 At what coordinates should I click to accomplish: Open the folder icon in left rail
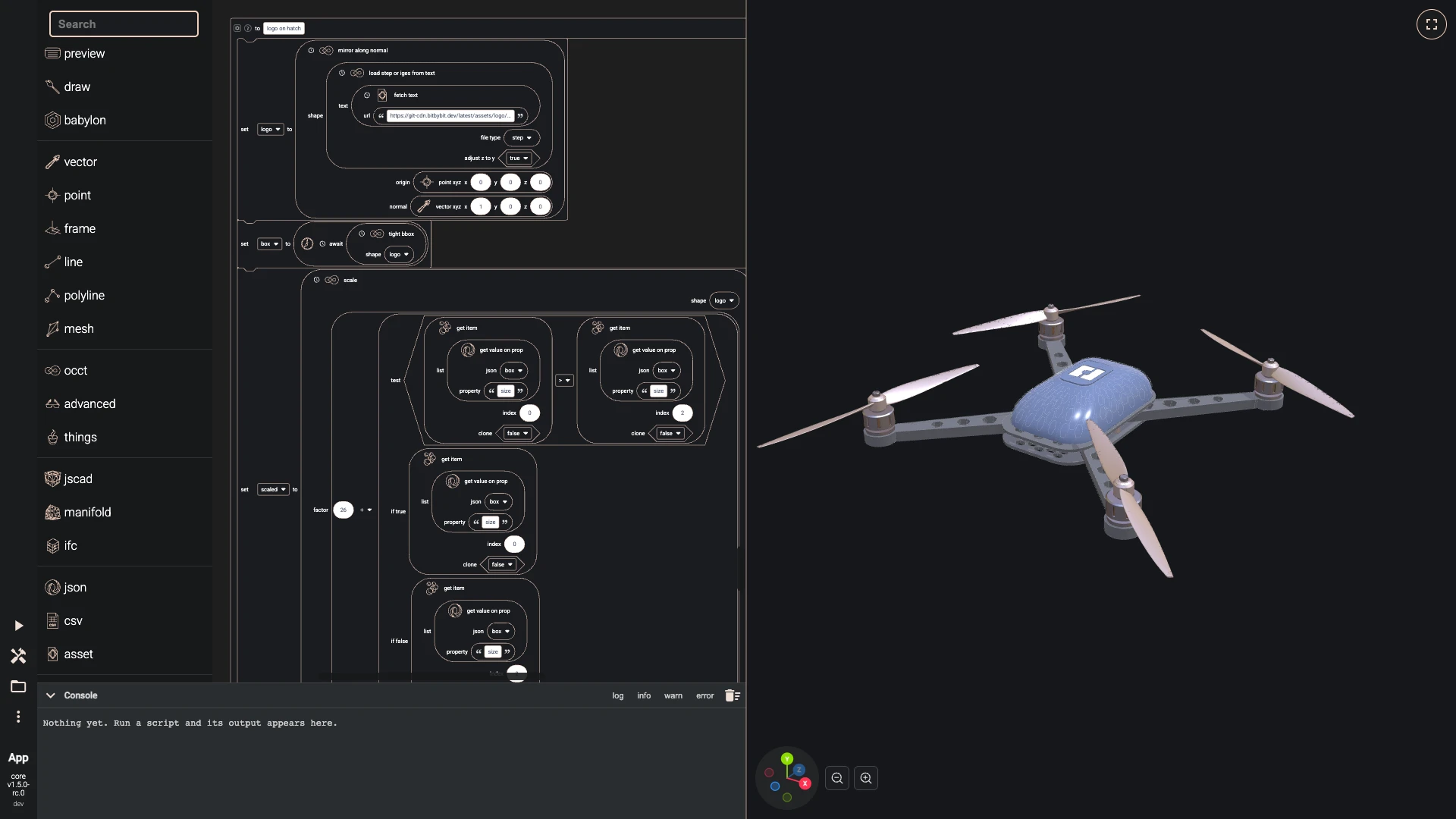(x=18, y=686)
